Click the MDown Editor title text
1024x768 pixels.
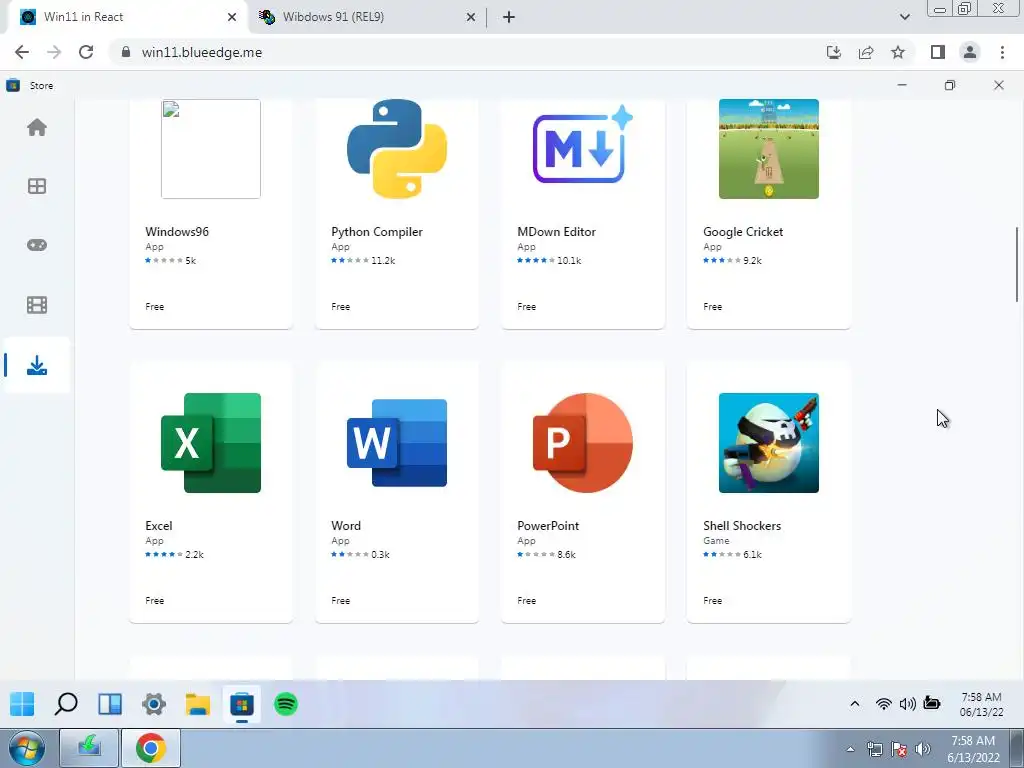click(556, 232)
